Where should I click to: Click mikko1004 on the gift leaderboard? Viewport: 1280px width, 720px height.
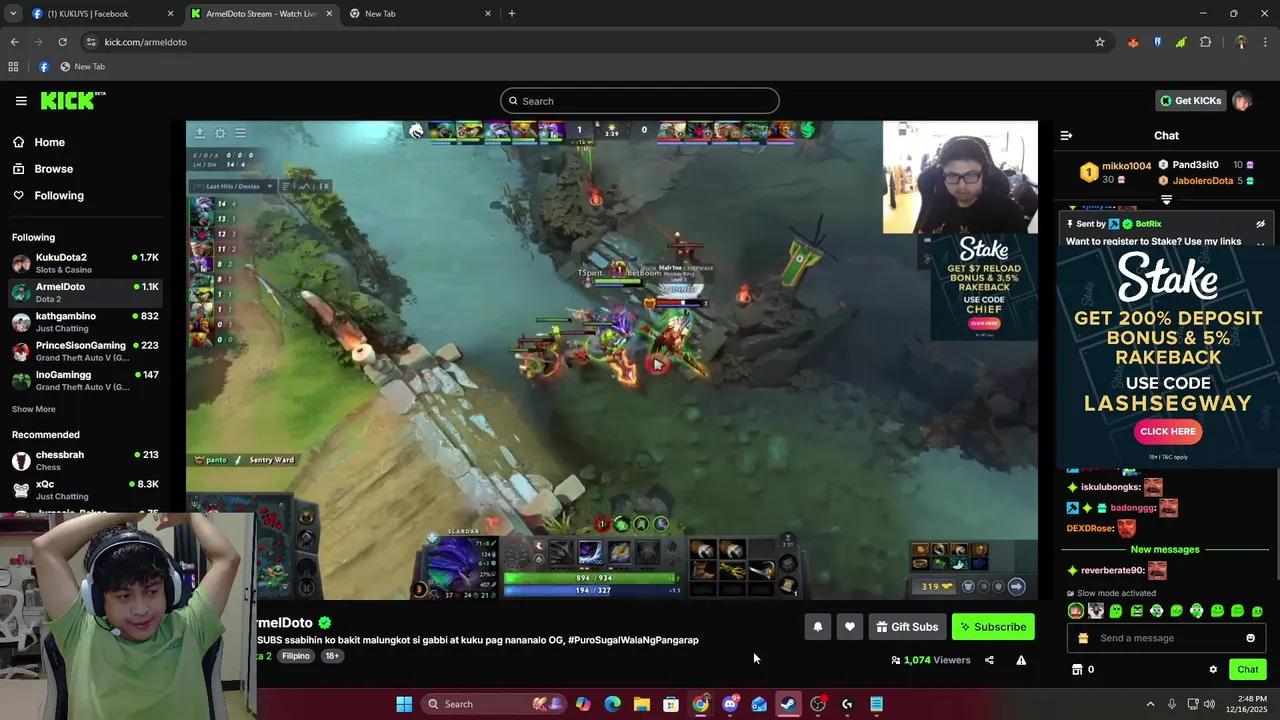(1126, 166)
